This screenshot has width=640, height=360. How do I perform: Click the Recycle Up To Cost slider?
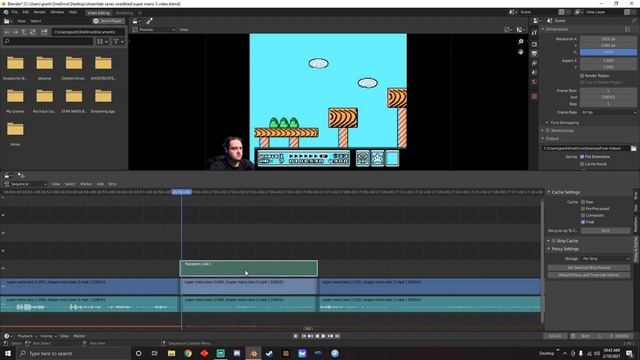coord(606,231)
